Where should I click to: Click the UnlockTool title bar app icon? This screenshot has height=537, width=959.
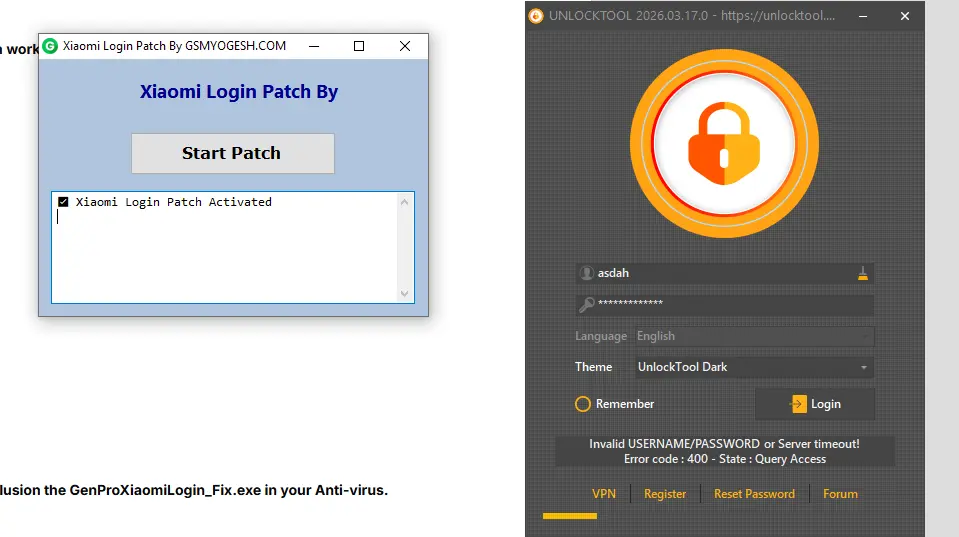(536, 16)
